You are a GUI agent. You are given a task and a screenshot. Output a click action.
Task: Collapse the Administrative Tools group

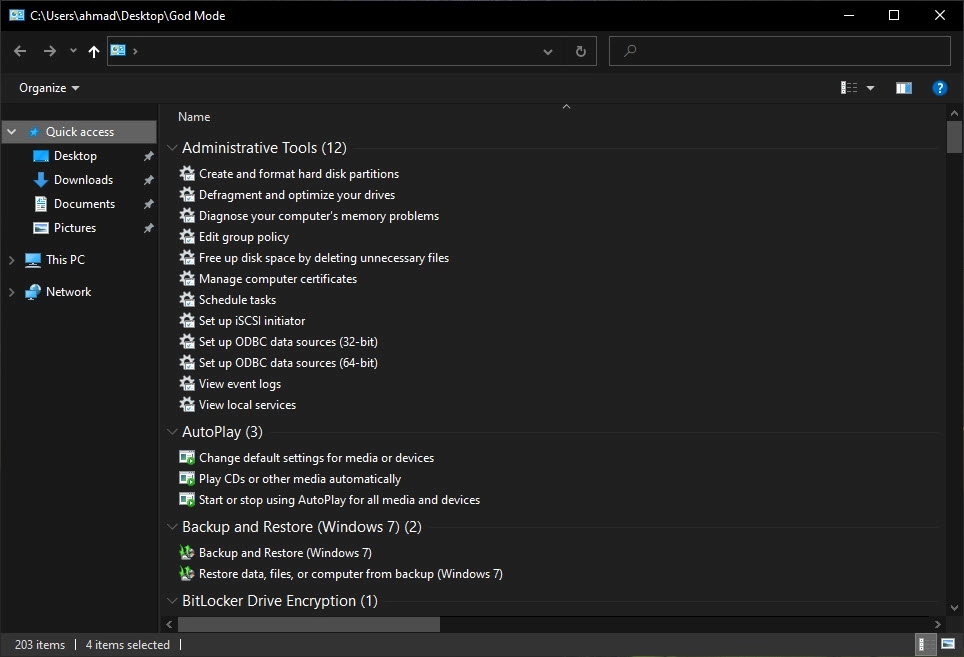172,148
